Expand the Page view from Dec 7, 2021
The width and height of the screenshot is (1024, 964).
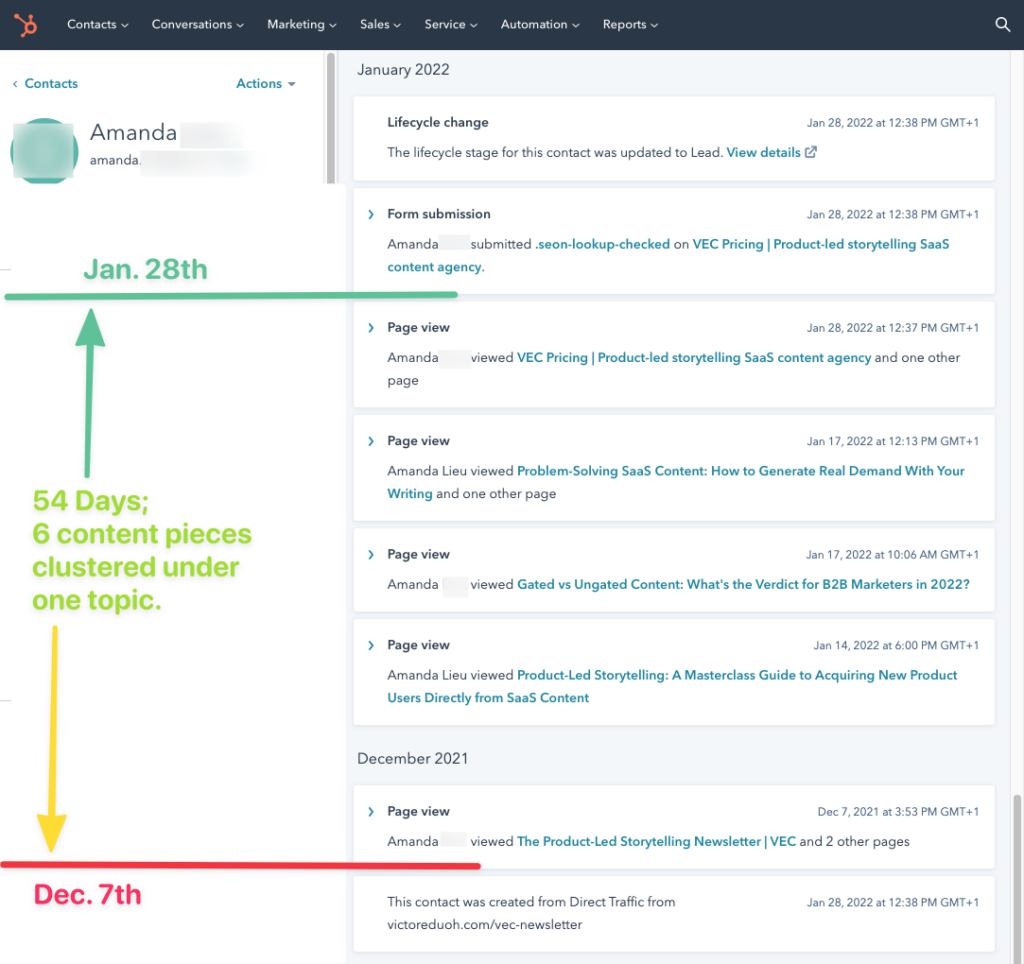pyautogui.click(x=371, y=812)
